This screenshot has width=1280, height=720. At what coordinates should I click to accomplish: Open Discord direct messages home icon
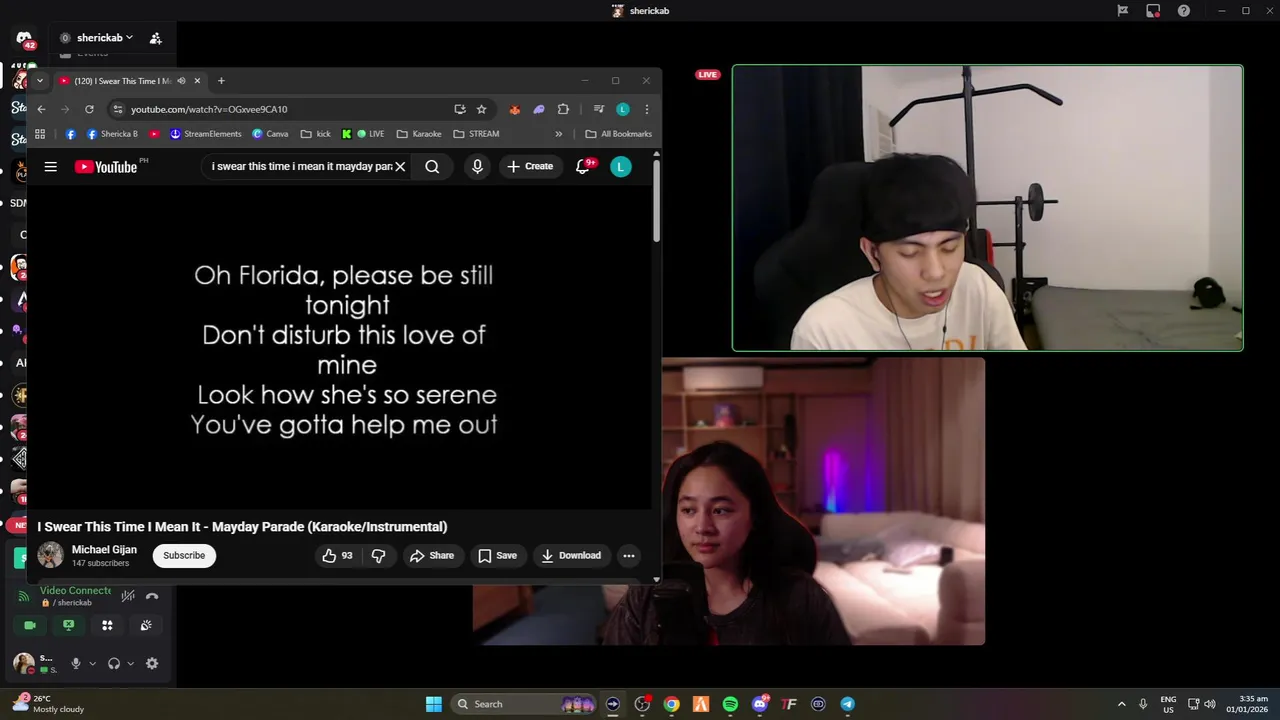tap(24, 39)
